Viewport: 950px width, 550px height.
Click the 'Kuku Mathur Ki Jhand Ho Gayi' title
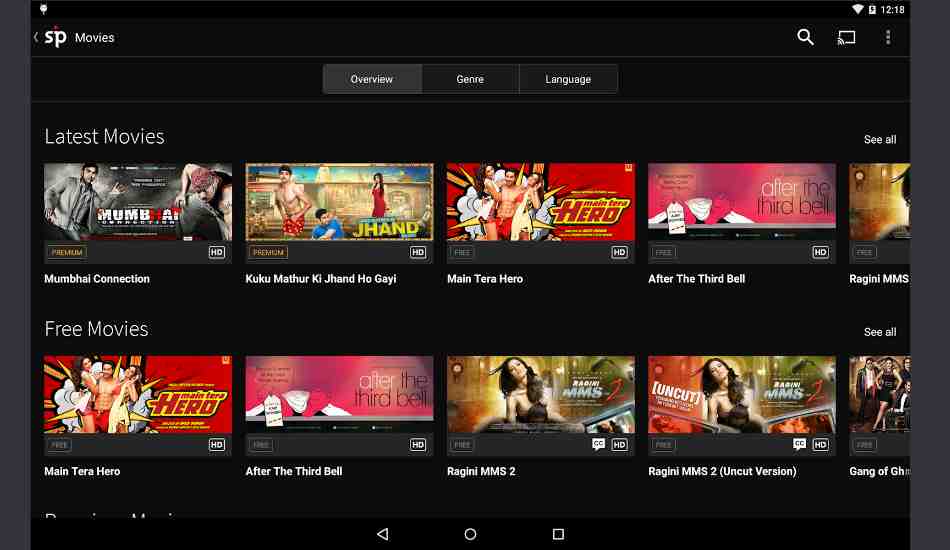pos(321,279)
